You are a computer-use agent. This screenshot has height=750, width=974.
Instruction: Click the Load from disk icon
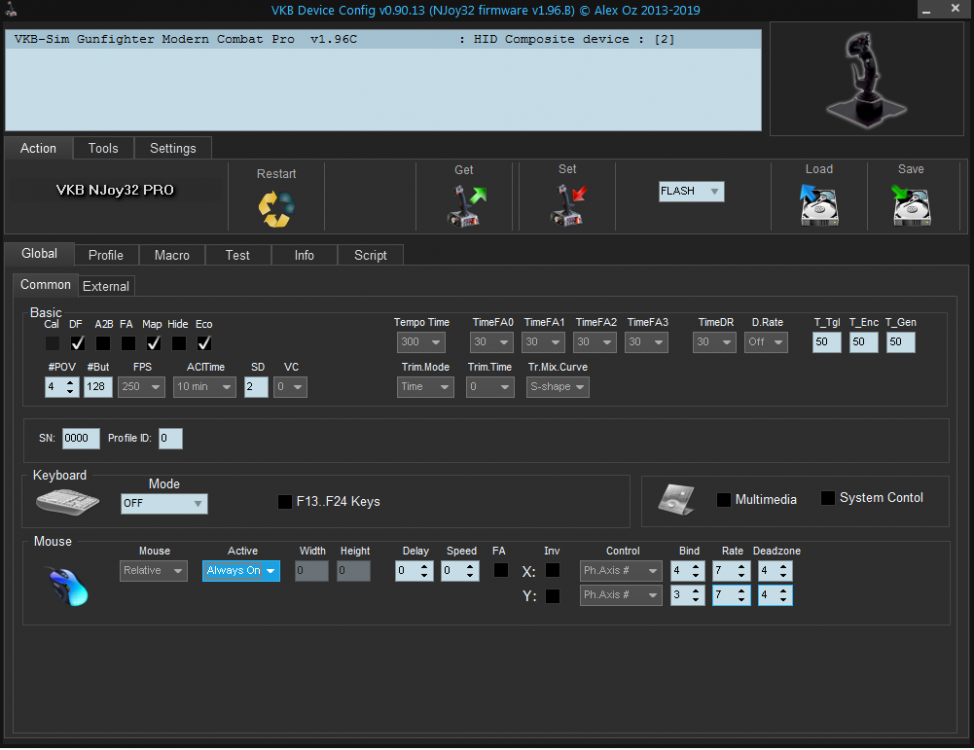[x=818, y=205]
